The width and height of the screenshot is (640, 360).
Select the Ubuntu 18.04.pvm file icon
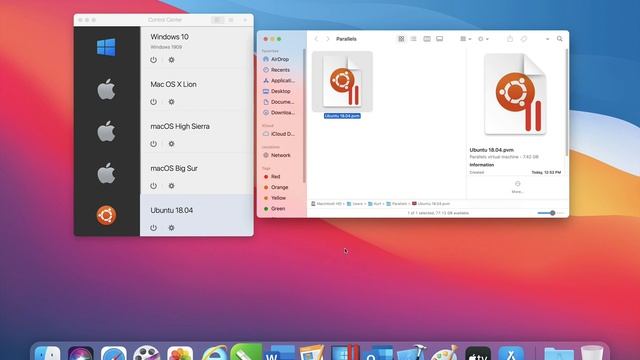[342, 81]
